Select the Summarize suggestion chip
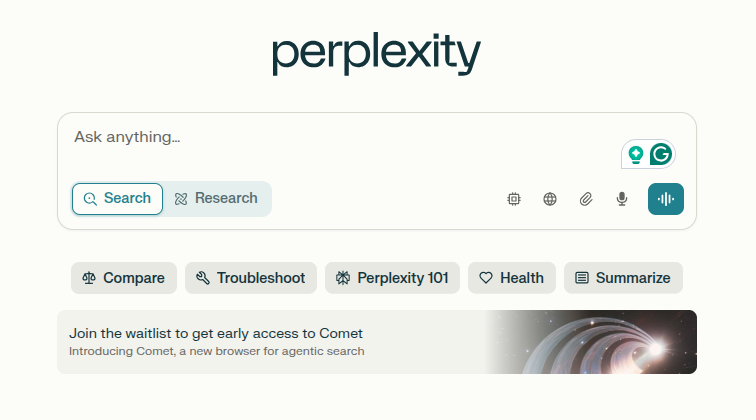 623,278
